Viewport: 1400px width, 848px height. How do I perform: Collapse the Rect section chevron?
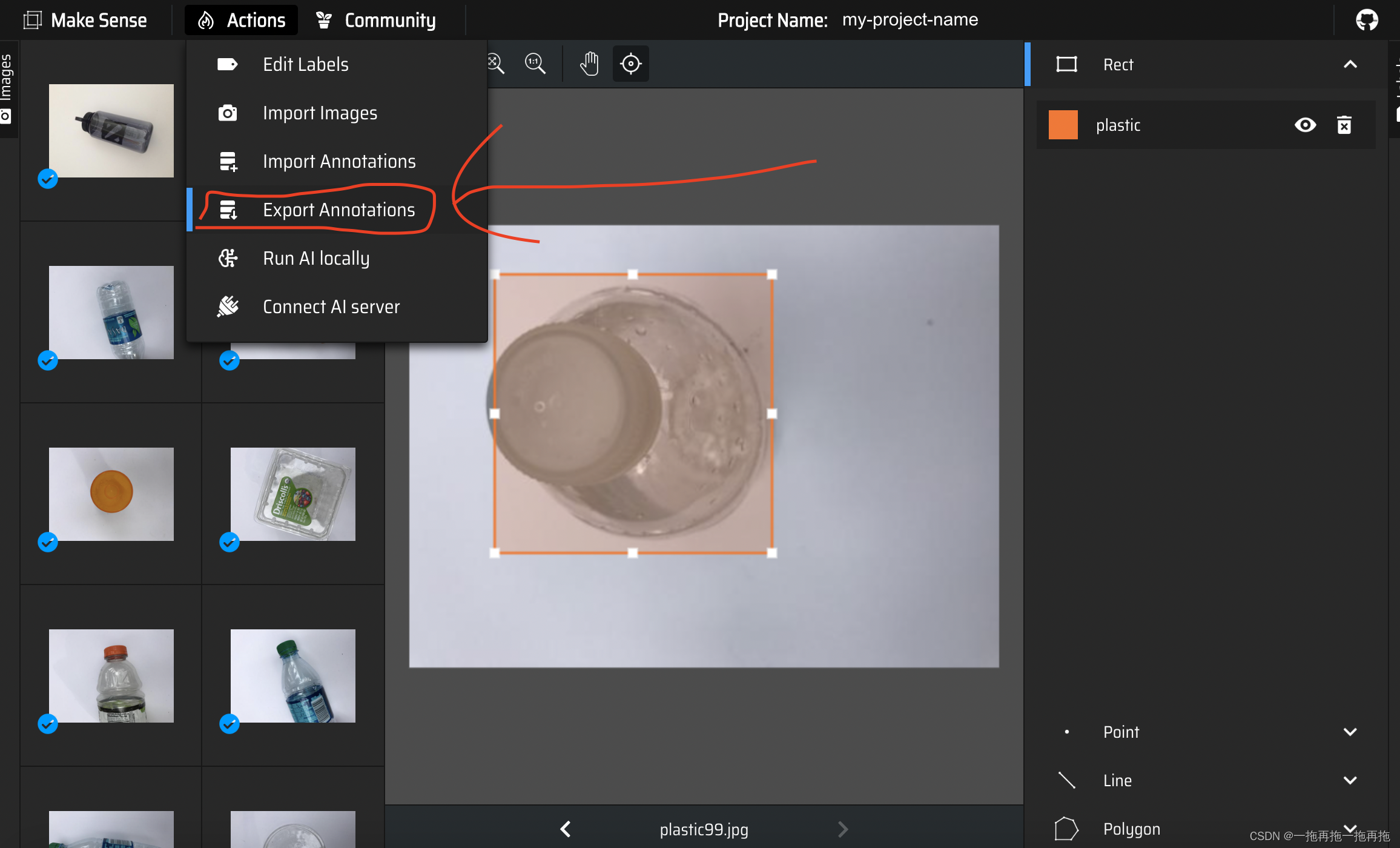pyautogui.click(x=1350, y=64)
